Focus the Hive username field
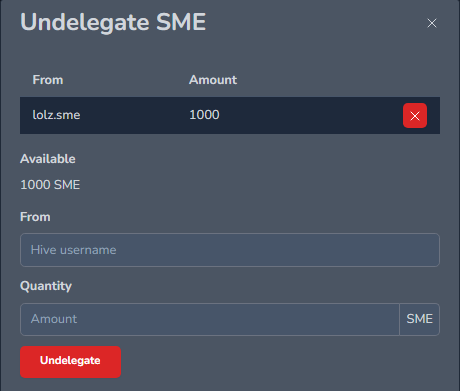 (x=230, y=250)
